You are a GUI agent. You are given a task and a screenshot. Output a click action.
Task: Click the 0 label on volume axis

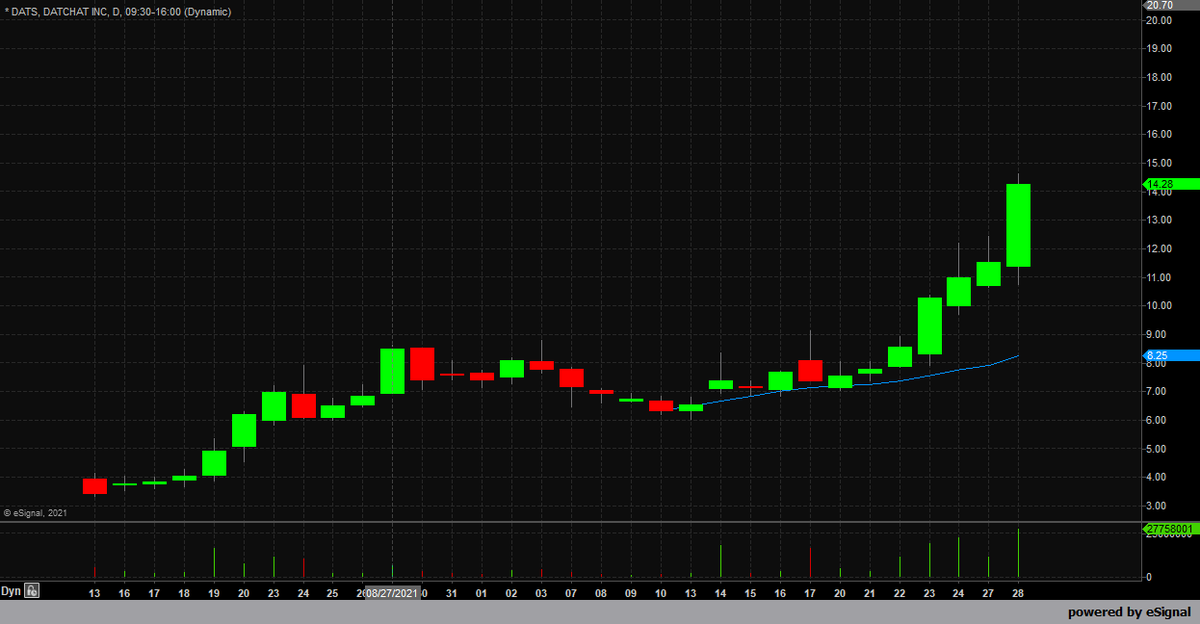1149,577
